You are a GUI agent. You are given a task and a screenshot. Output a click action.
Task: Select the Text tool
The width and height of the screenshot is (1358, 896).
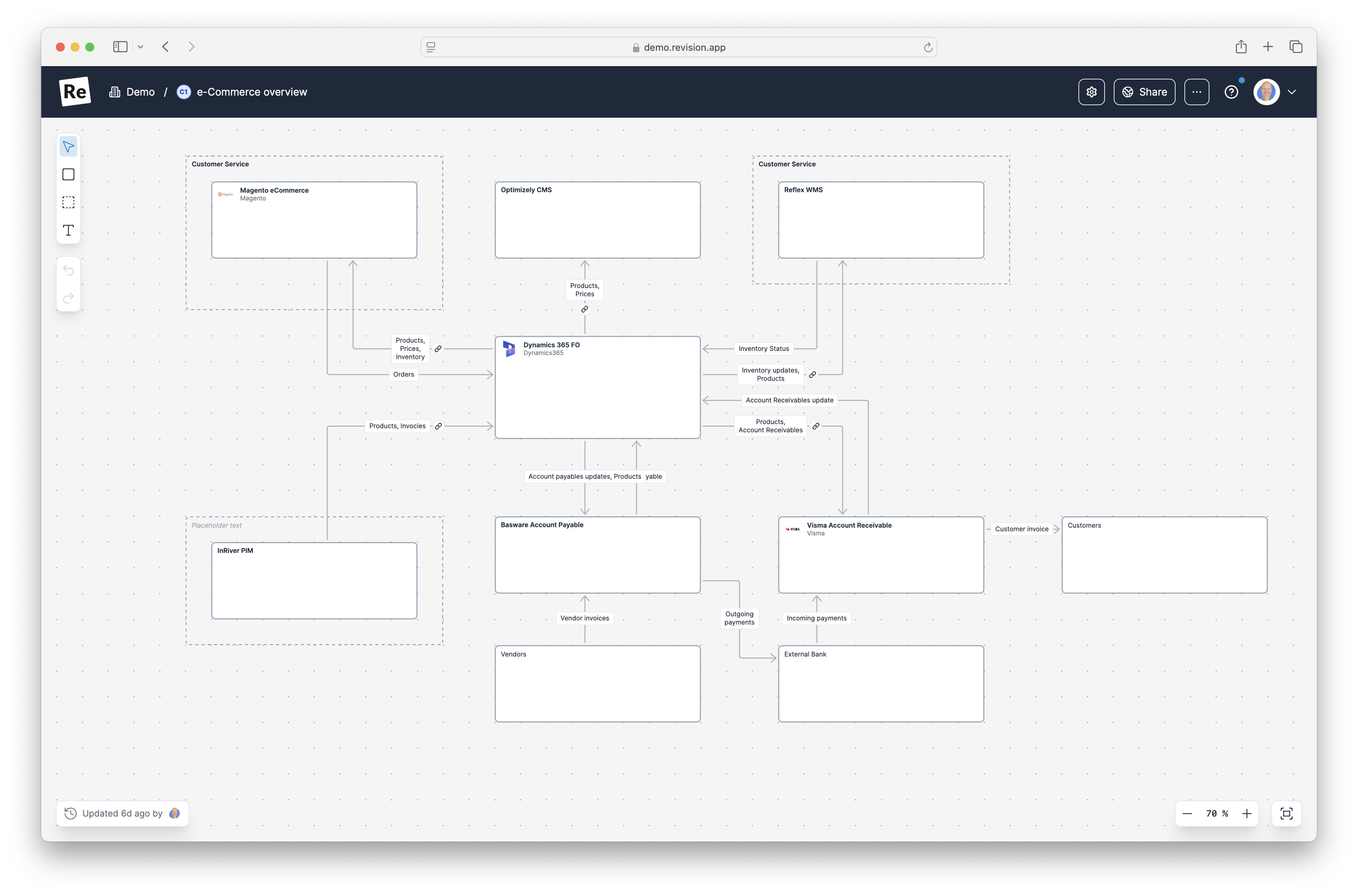point(68,230)
